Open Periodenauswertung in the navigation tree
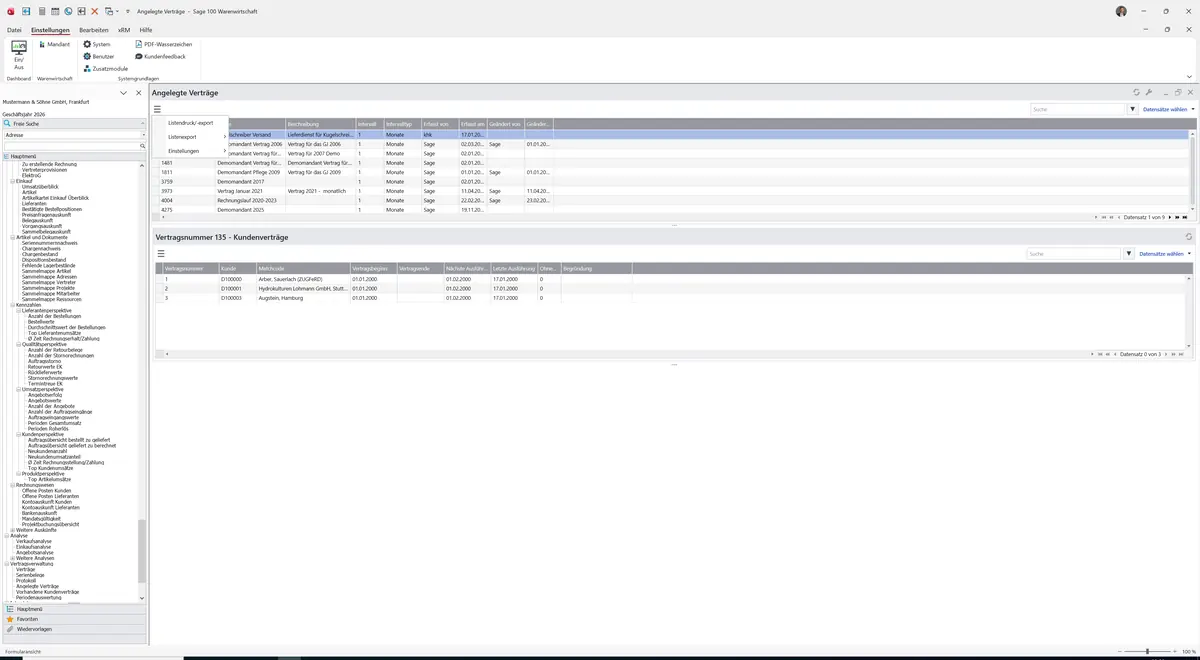The height and width of the screenshot is (660, 1200). pos(37,597)
